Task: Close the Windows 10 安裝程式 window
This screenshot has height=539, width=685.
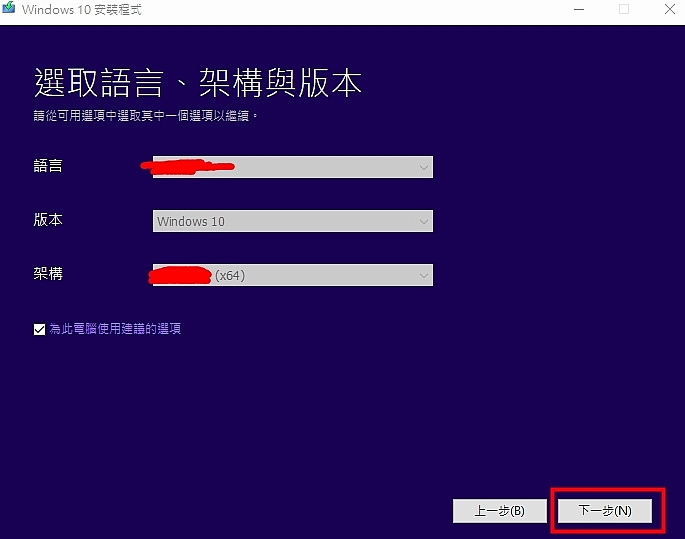Action: 670,9
